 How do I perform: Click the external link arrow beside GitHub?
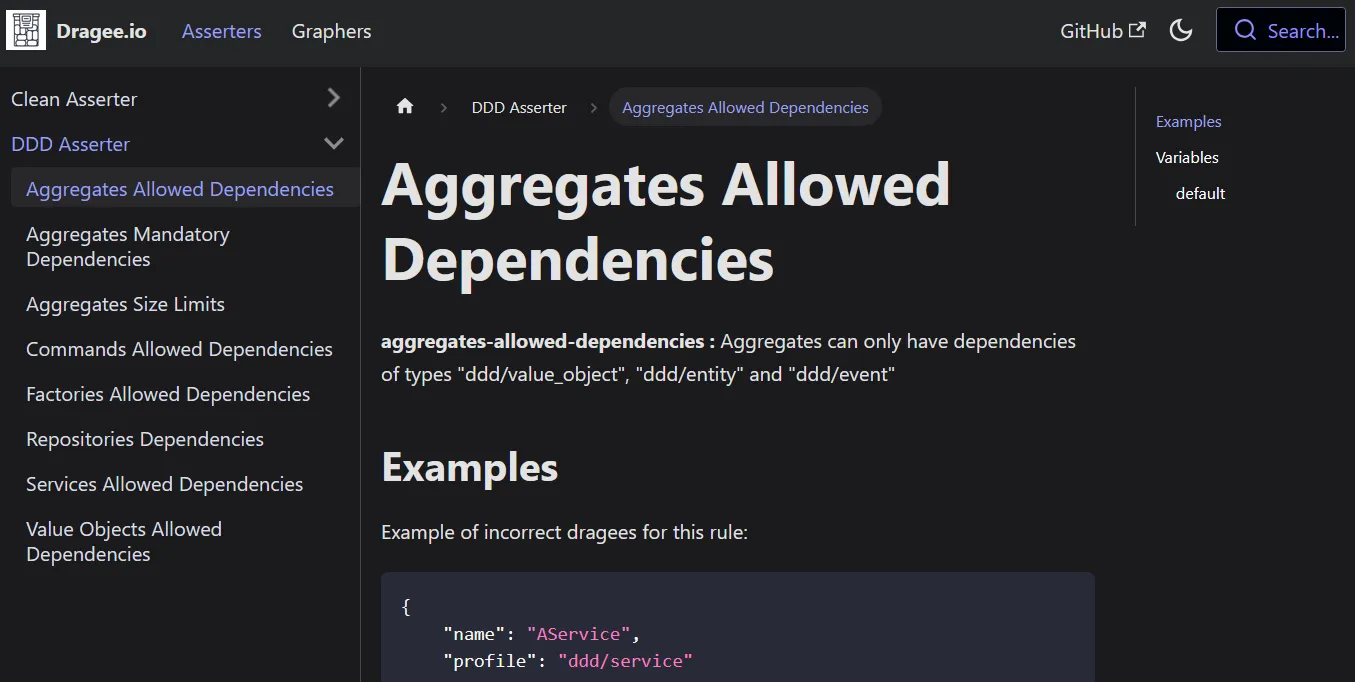click(x=1139, y=30)
